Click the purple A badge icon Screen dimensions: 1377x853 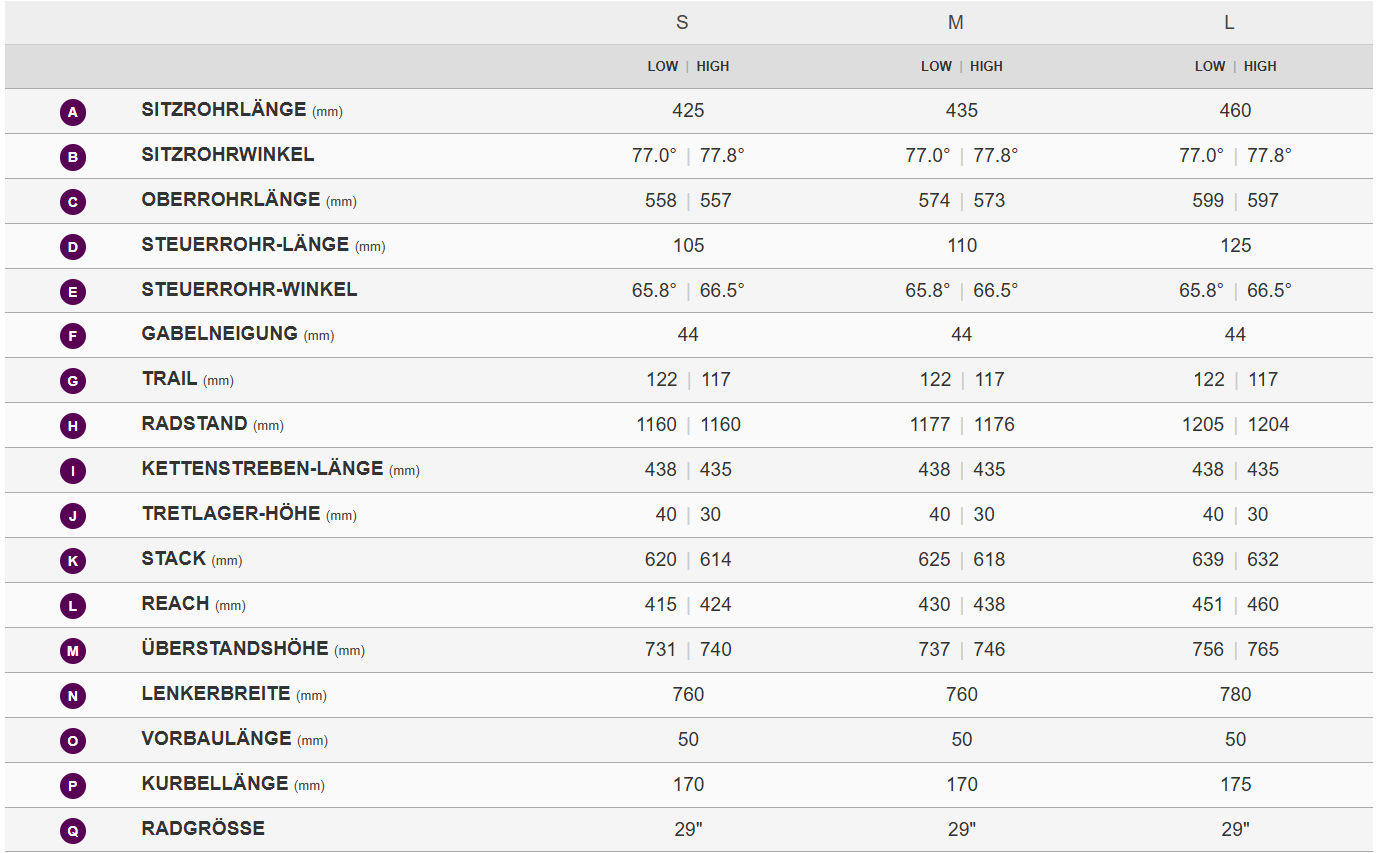72,112
